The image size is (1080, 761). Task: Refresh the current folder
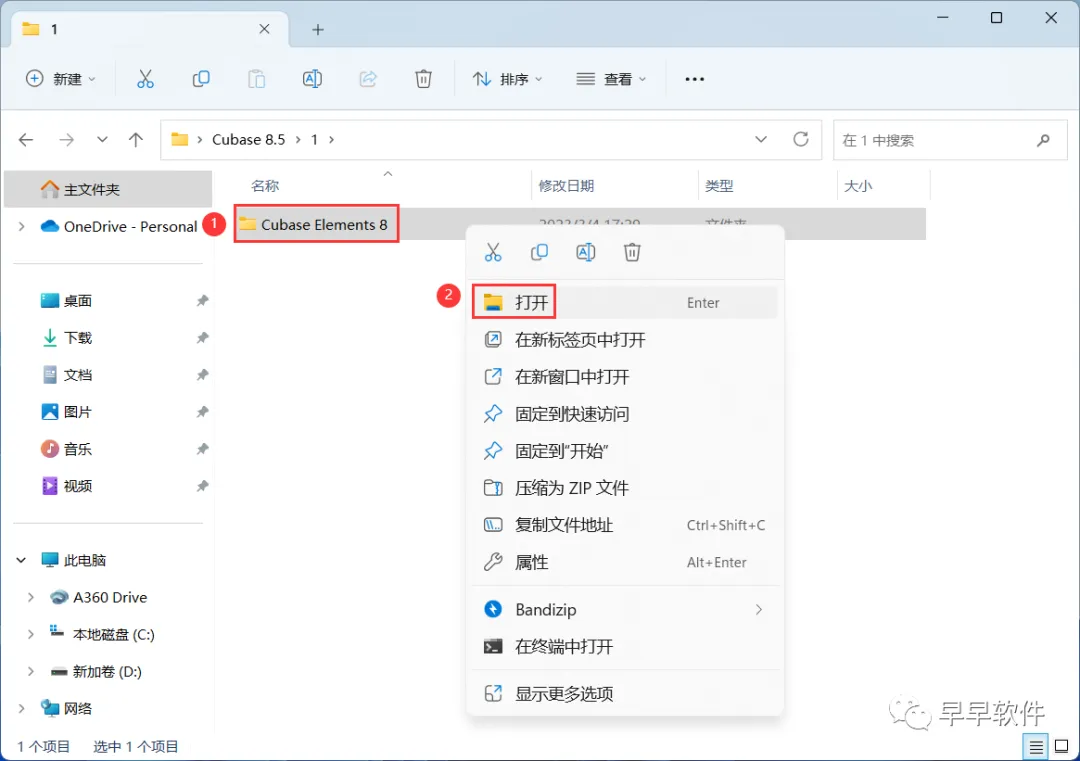pos(800,139)
